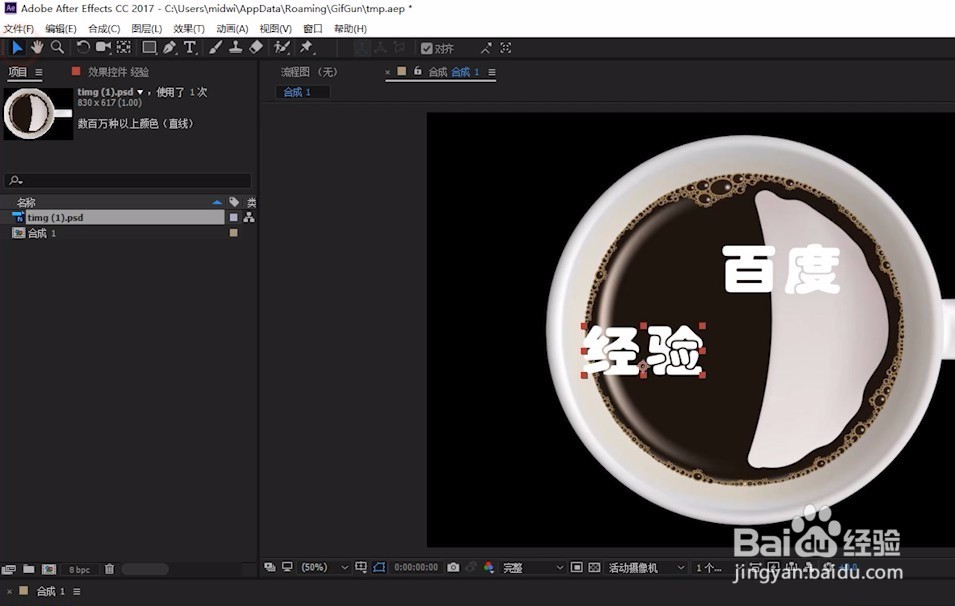
Task: Select the Roto Brush tool
Action: [x=281, y=48]
